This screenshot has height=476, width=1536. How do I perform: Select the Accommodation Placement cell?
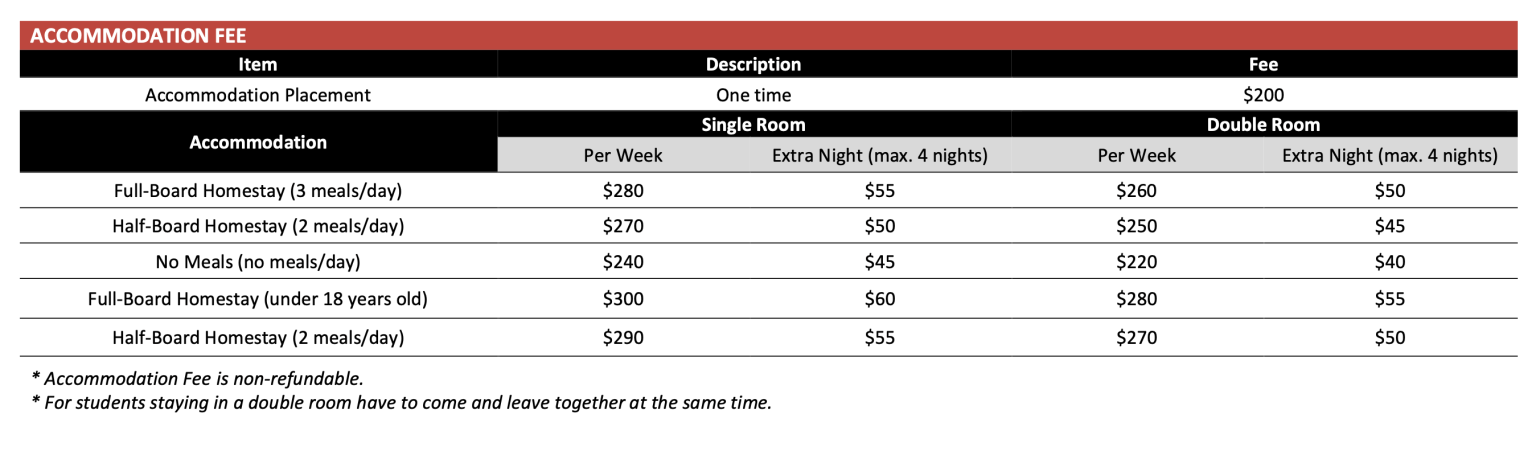click(258, 95)
